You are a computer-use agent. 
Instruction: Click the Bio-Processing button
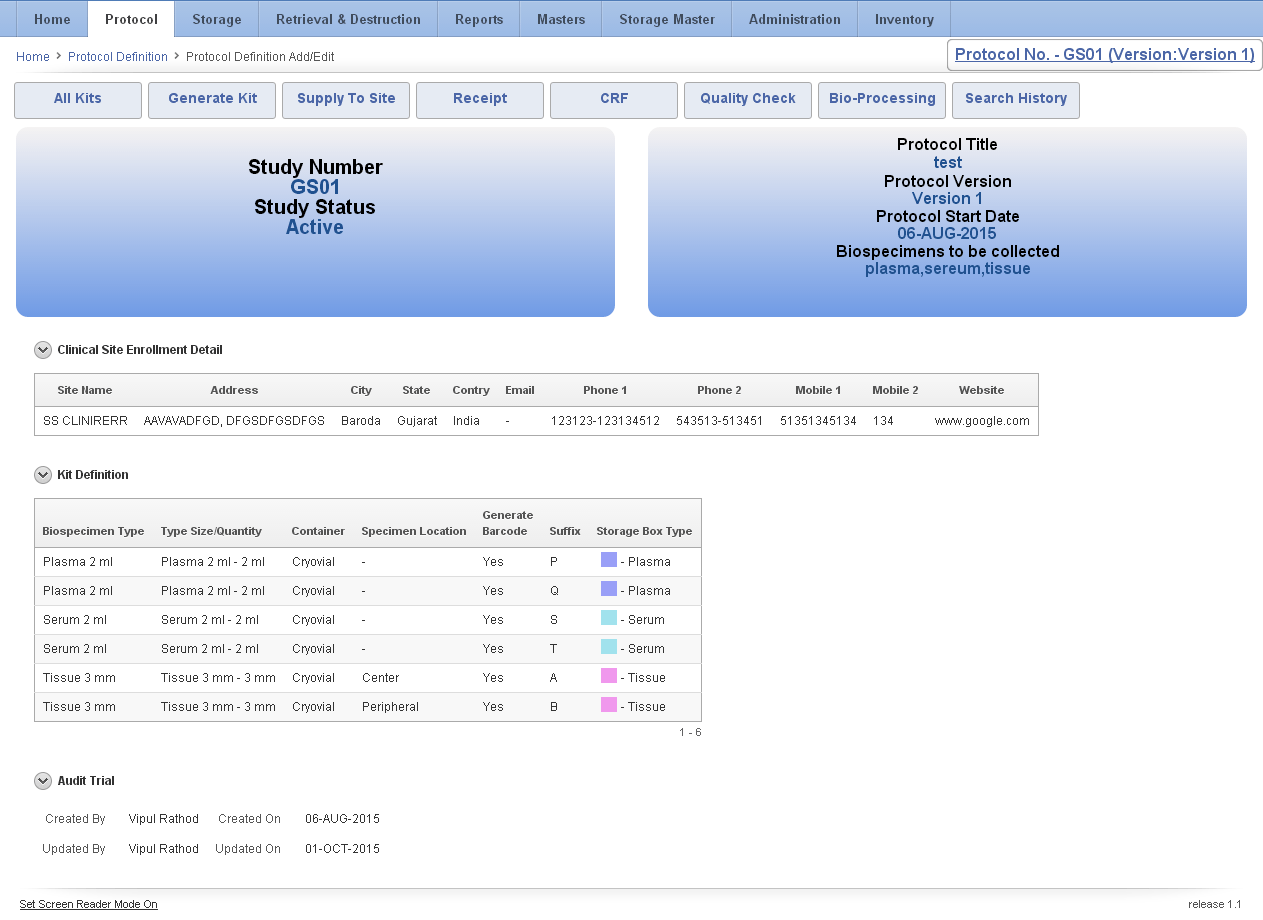tap(882, 99)
